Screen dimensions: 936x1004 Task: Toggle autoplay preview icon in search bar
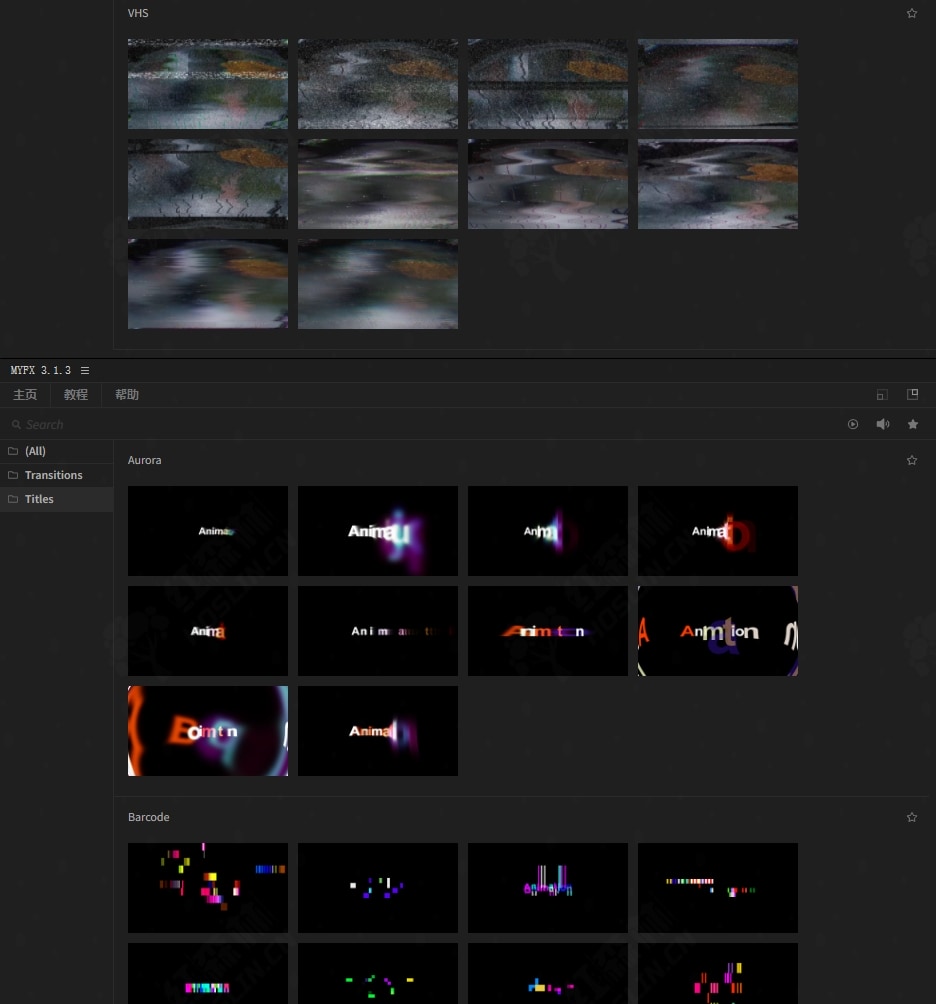853,424
